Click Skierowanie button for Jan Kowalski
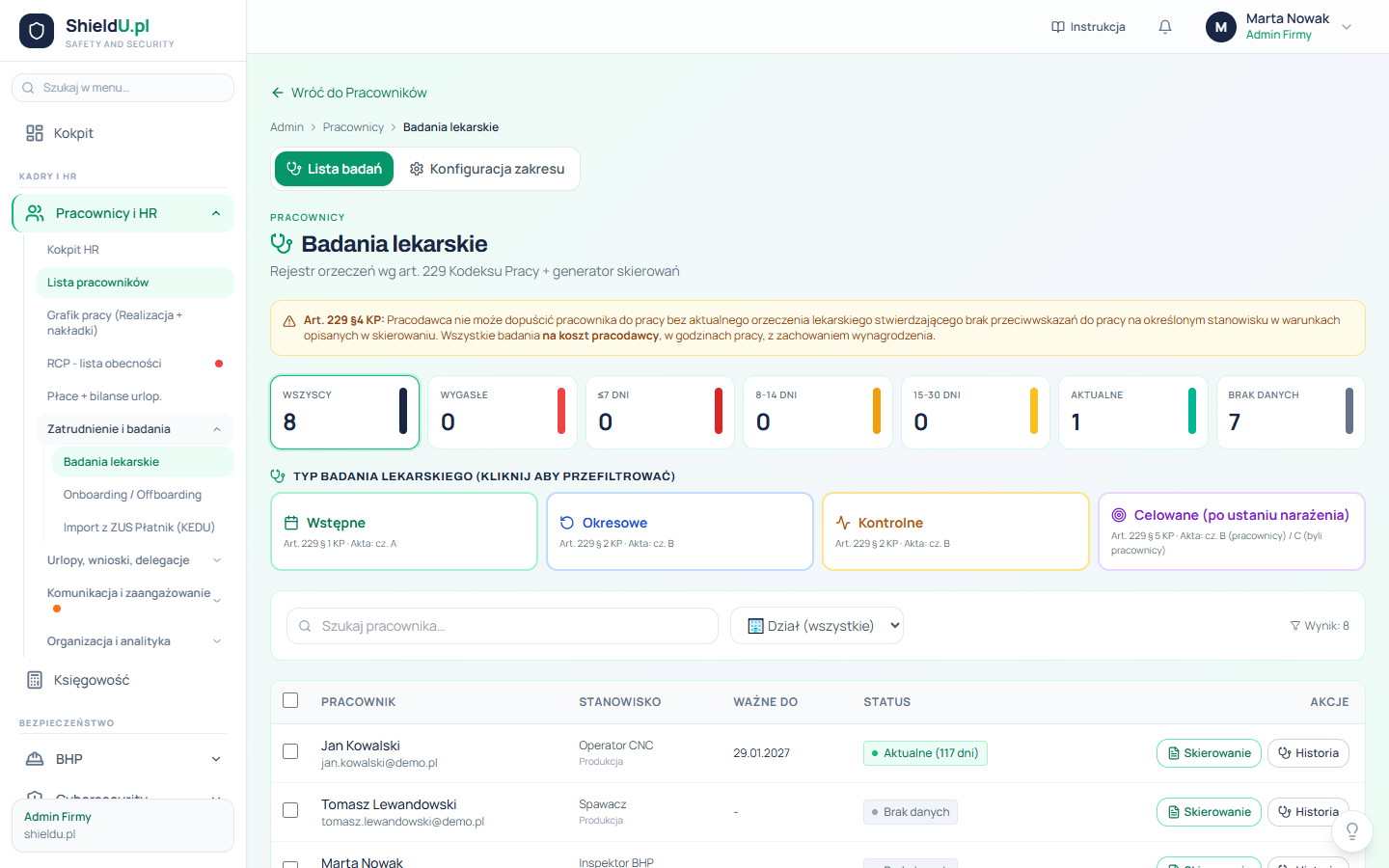 tap(1209, 753)
